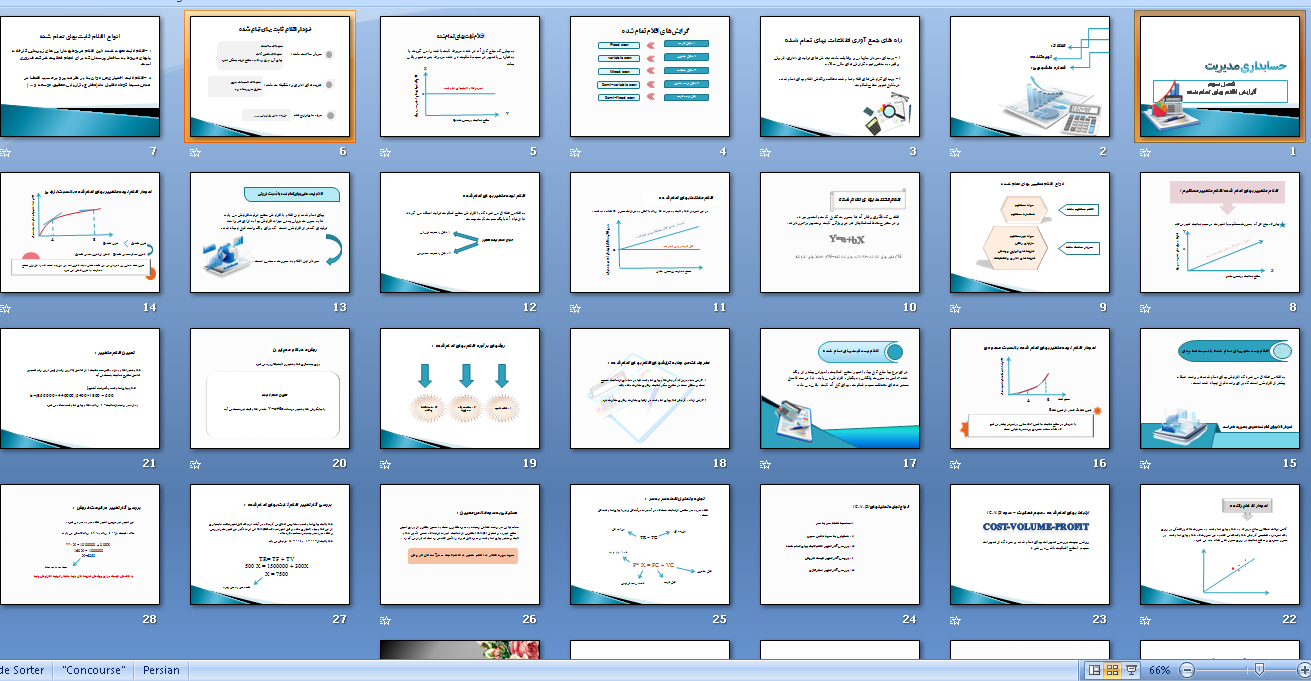The width and height of the screenshot is (1311, 681).
Task: Open zoom dialog via 66% level
Action: 1160,670
